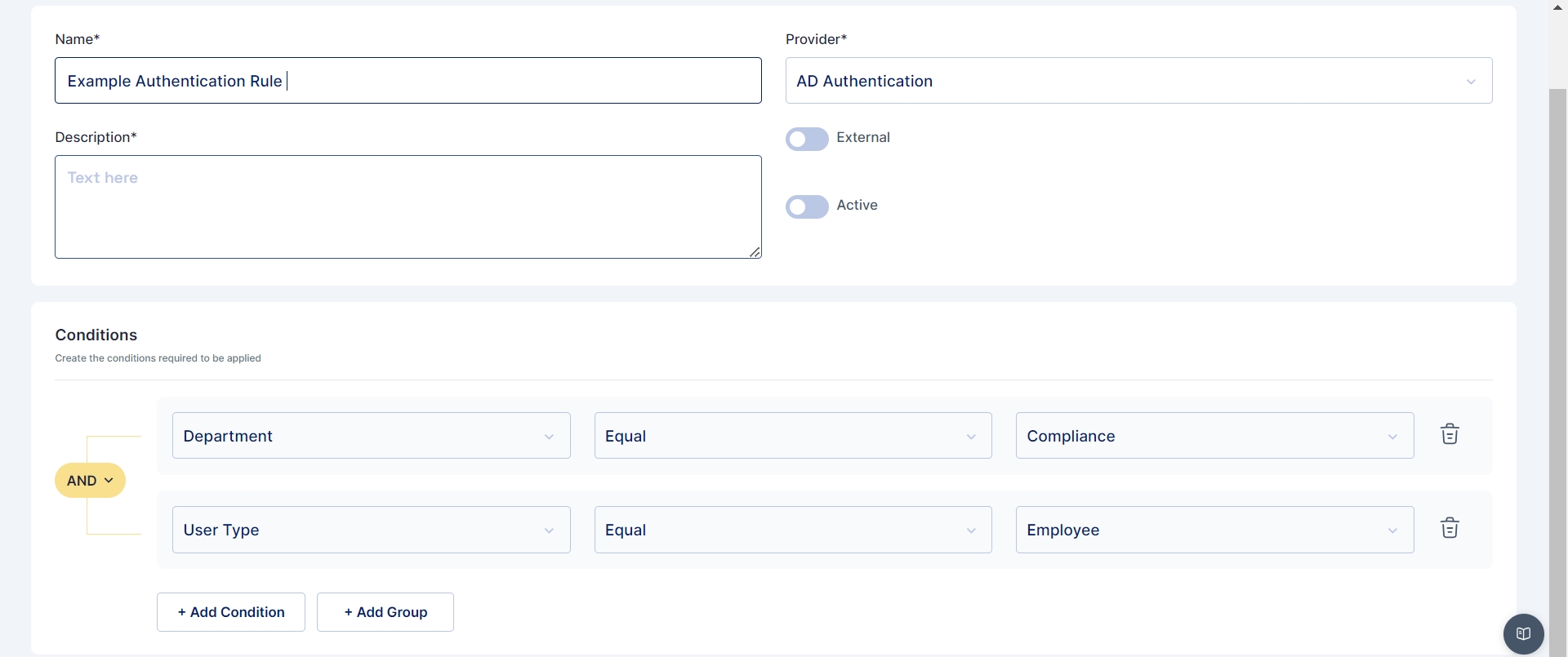This screenshot has height=657, width=1568.
Task: Change the AND logical operator
Action: click(90, 481)
